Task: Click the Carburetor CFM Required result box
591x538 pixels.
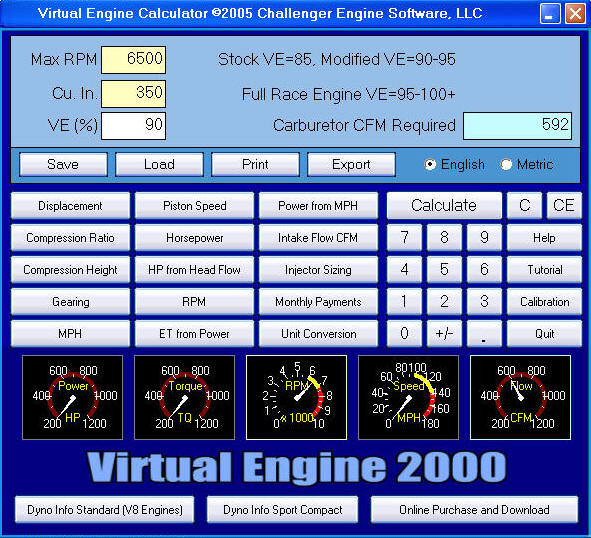Action: 518,126
